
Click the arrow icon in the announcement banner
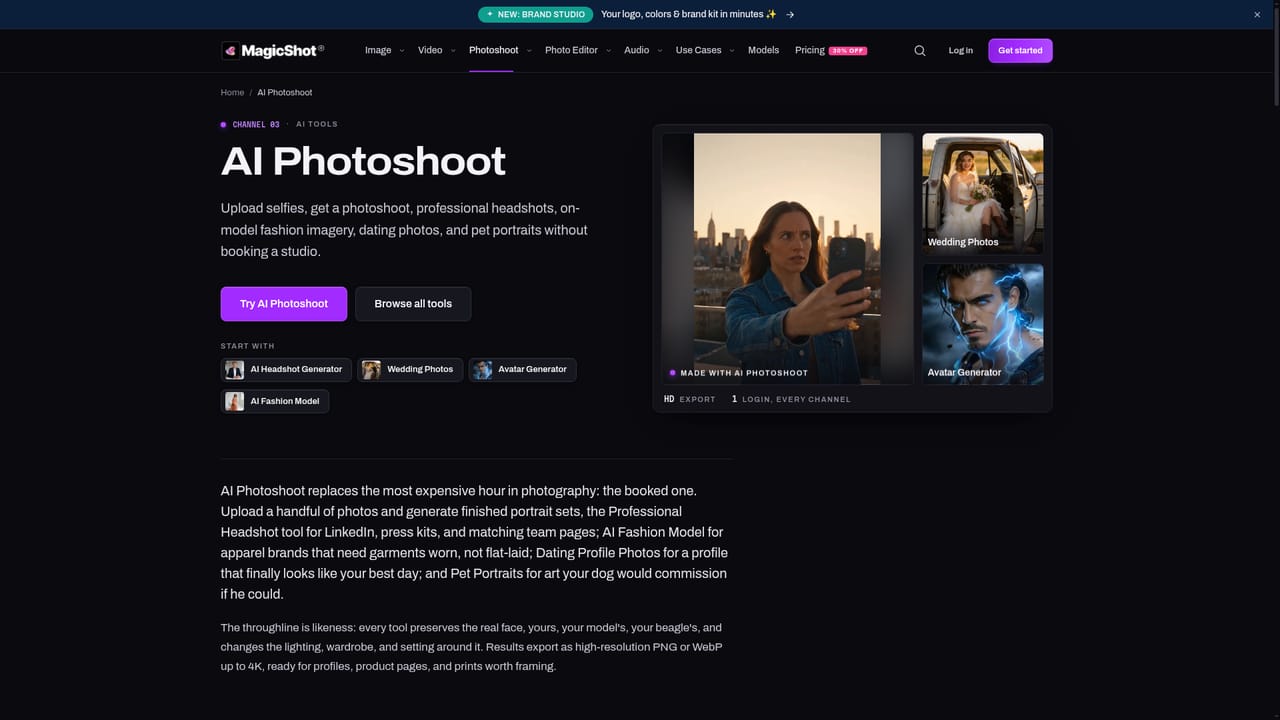tap(790, 14)
